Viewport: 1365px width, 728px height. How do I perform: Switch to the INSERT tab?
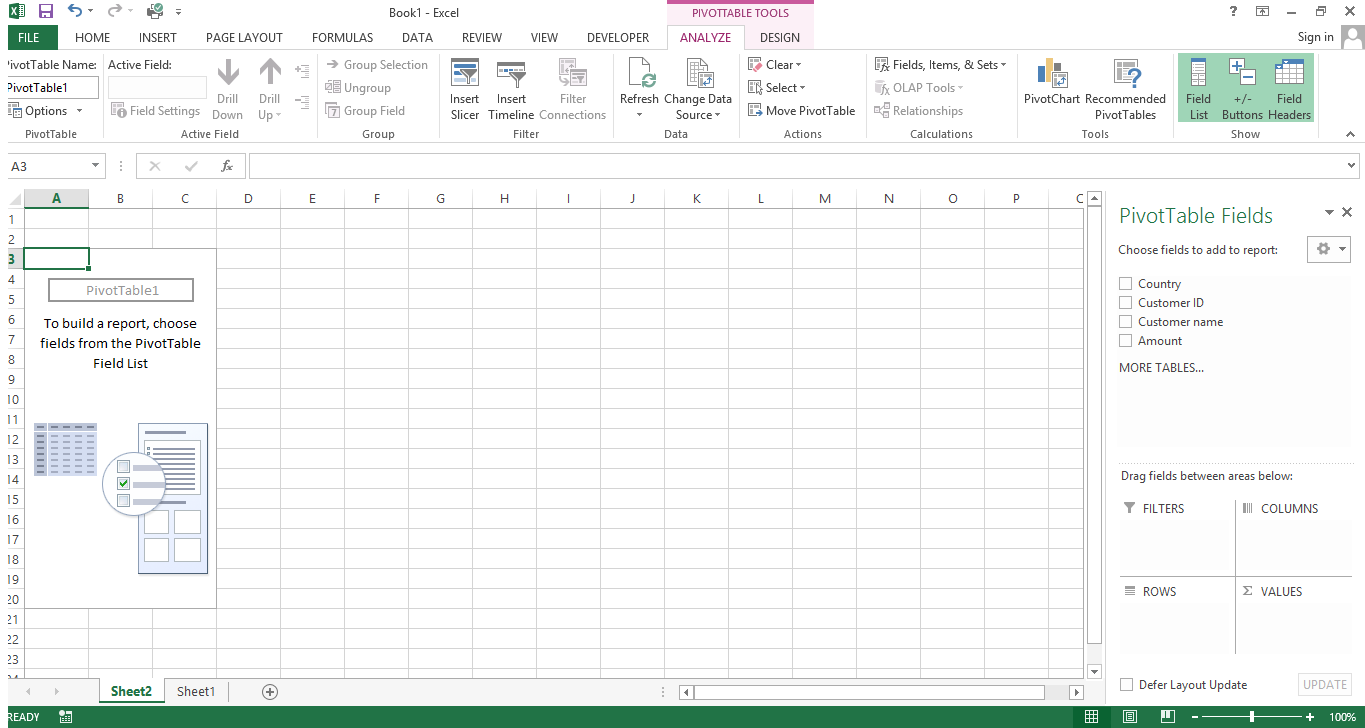158,38
